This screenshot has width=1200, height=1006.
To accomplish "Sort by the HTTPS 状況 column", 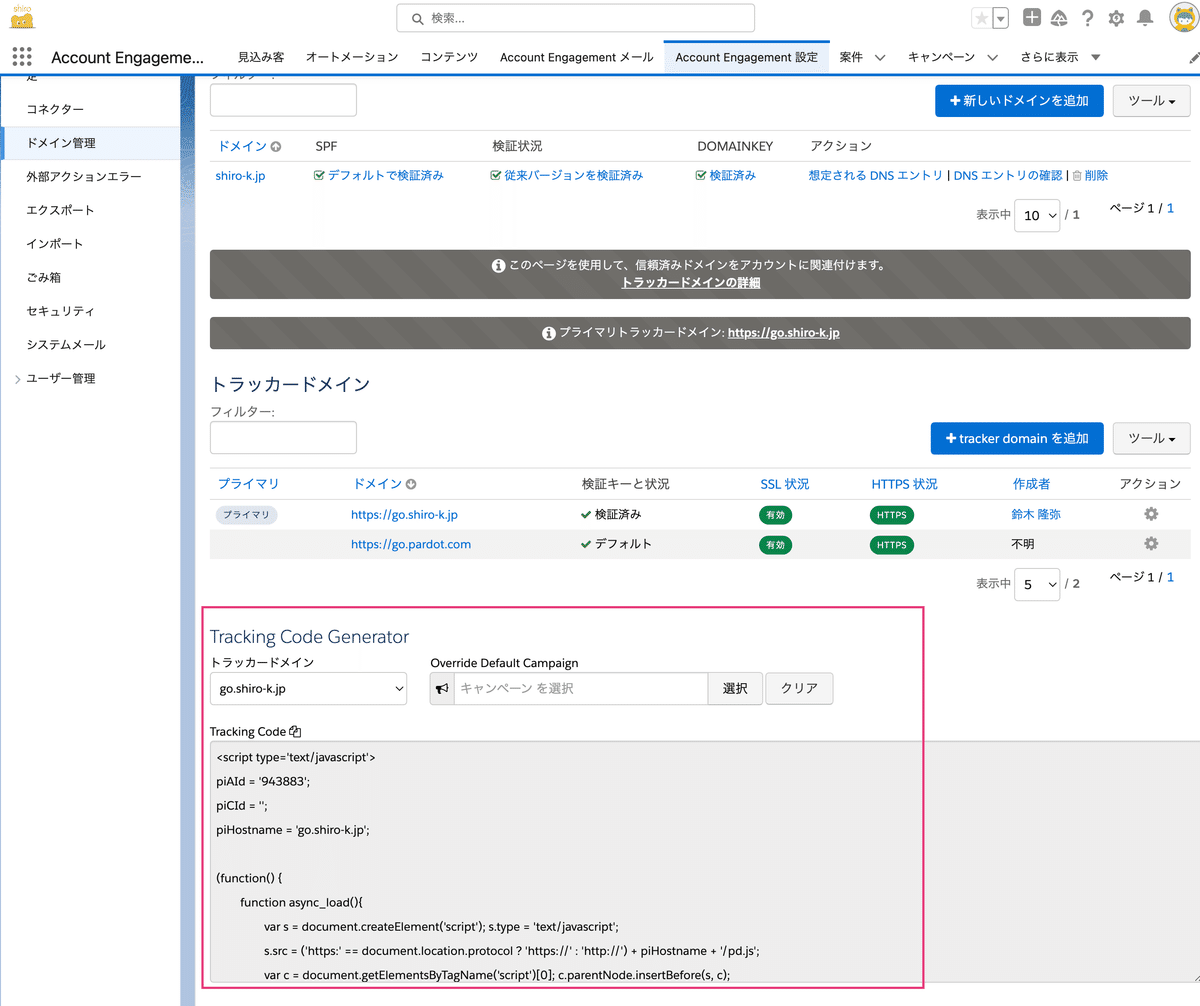I will click(904, 484).
